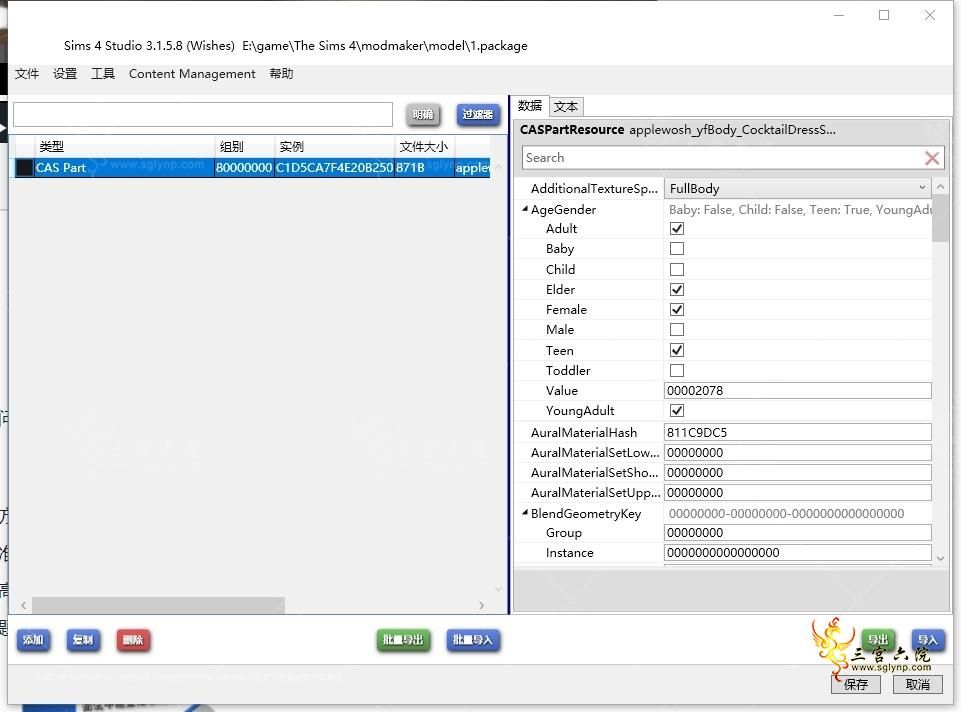Click the property grid vertical scrollbar thumb

[940, 218]
